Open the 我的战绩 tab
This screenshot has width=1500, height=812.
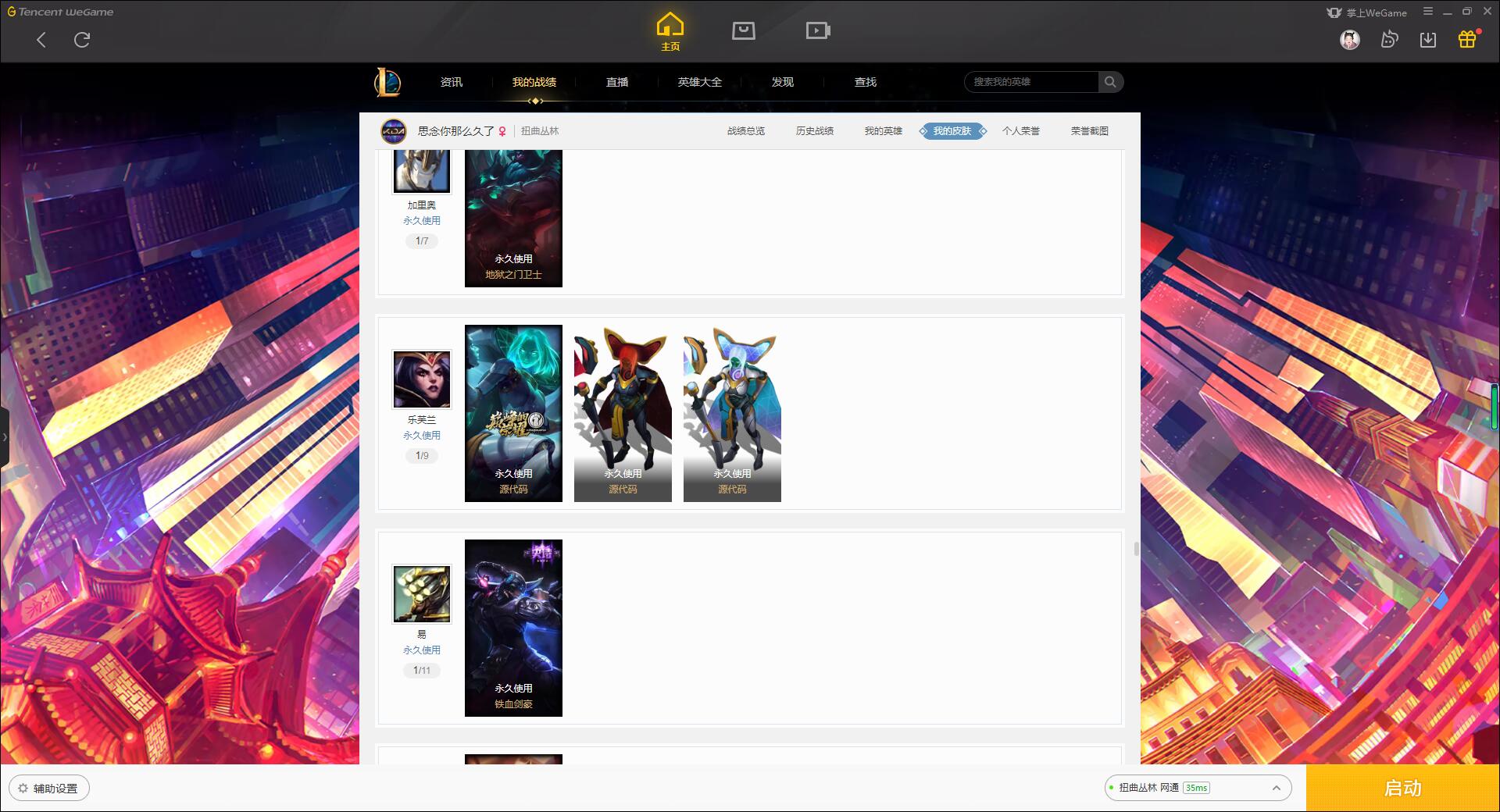pos(534,82)
